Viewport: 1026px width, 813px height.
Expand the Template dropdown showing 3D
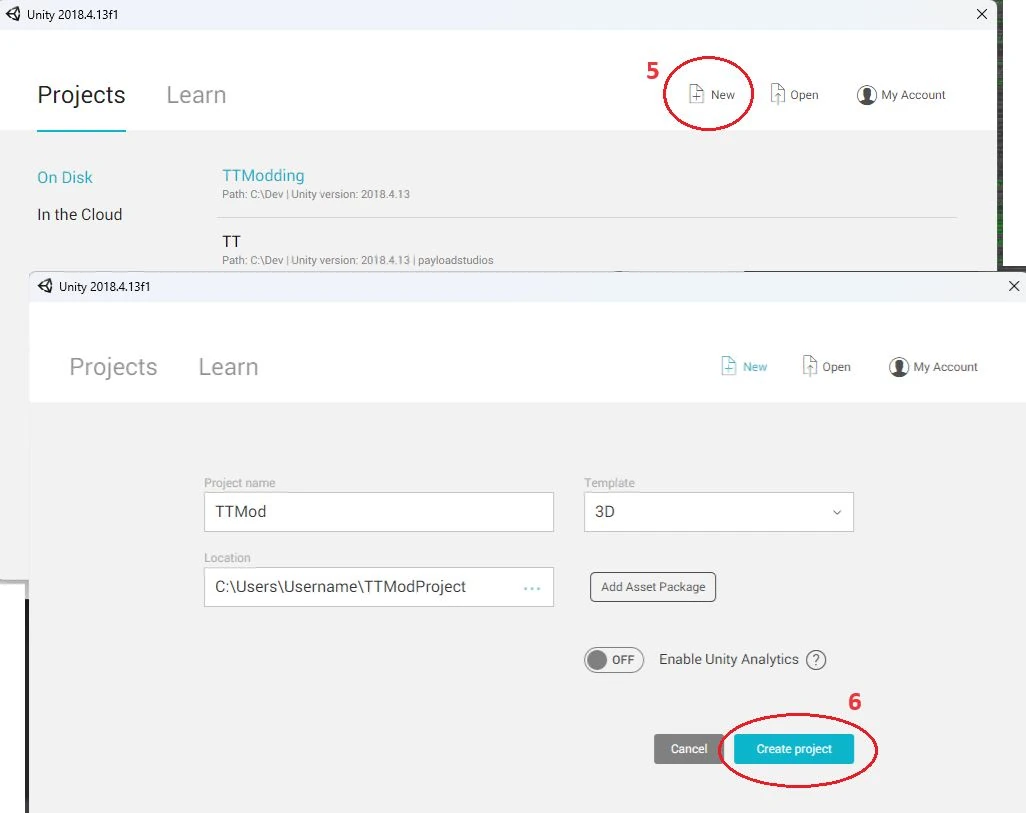(718, 512)
